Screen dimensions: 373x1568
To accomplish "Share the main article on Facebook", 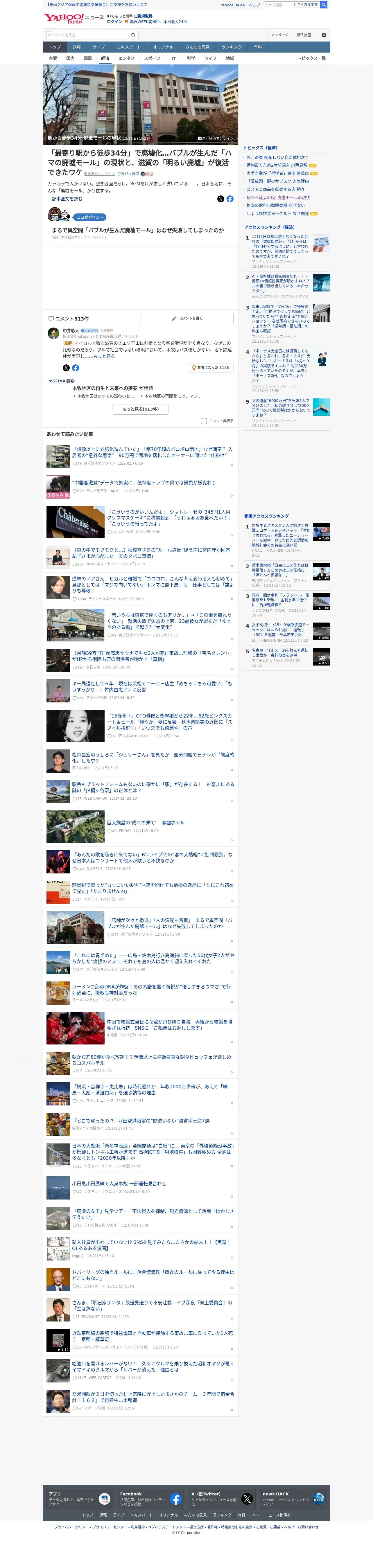I will 230,198.
